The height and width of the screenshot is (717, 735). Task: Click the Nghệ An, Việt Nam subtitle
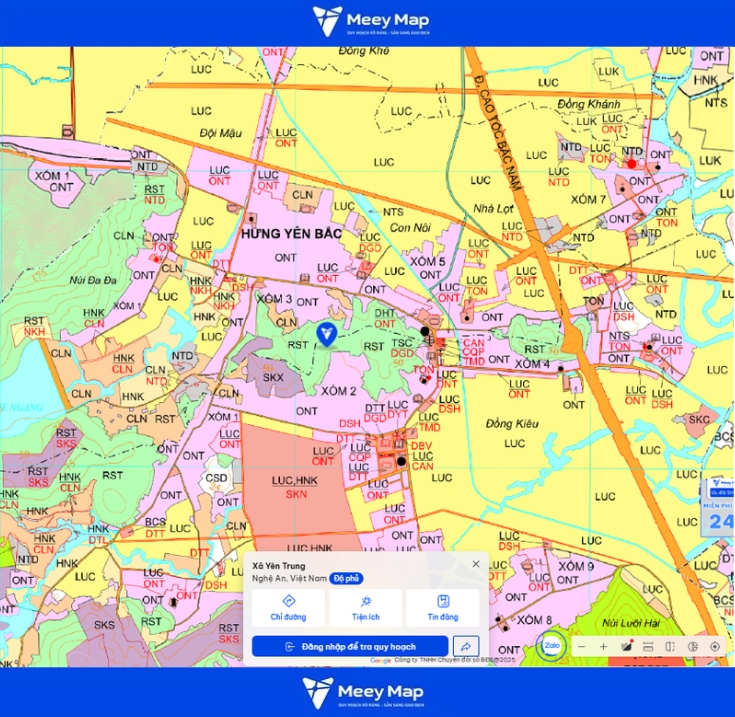[289, 578]
